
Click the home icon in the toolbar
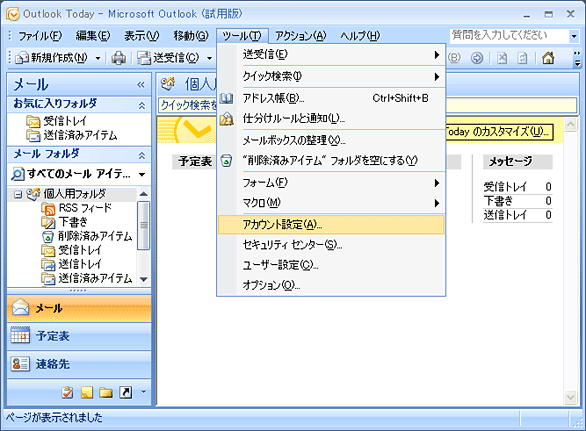pos(548,58)
